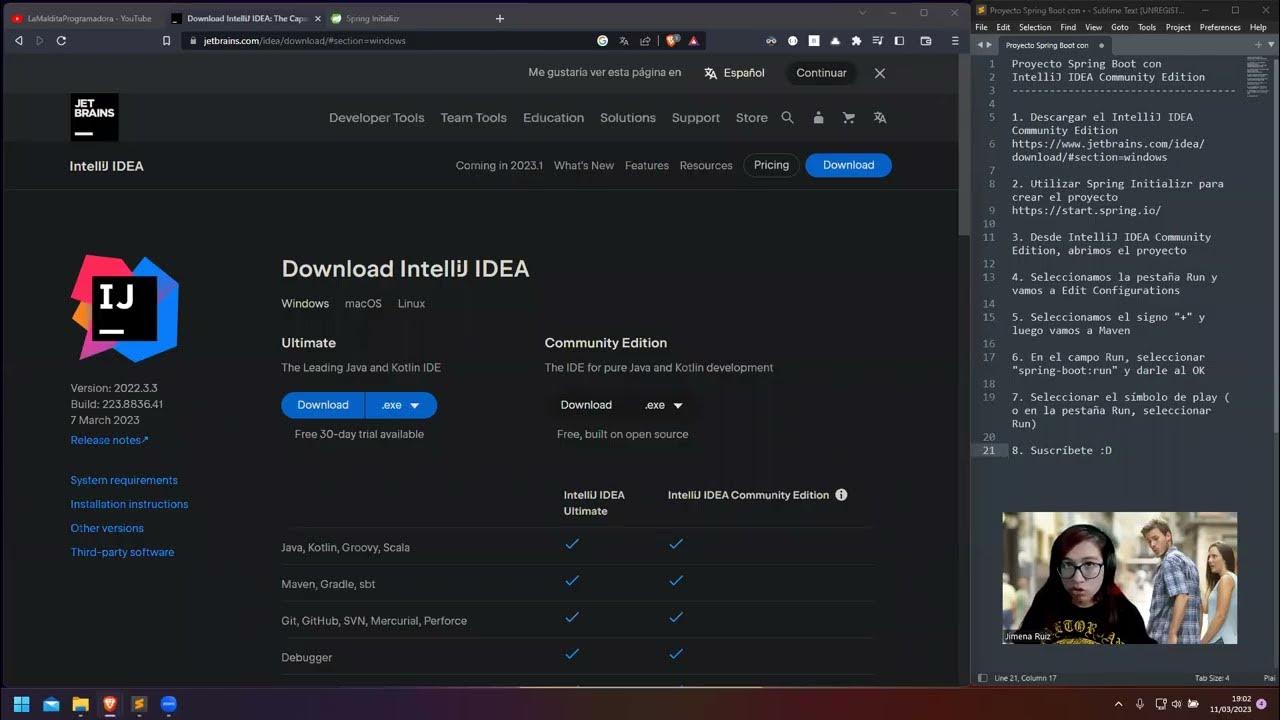Open the Release notes link
Image resolution: width=1280 pixels, height=720 pixels.
pyautogui.click(x=109, y=440)
